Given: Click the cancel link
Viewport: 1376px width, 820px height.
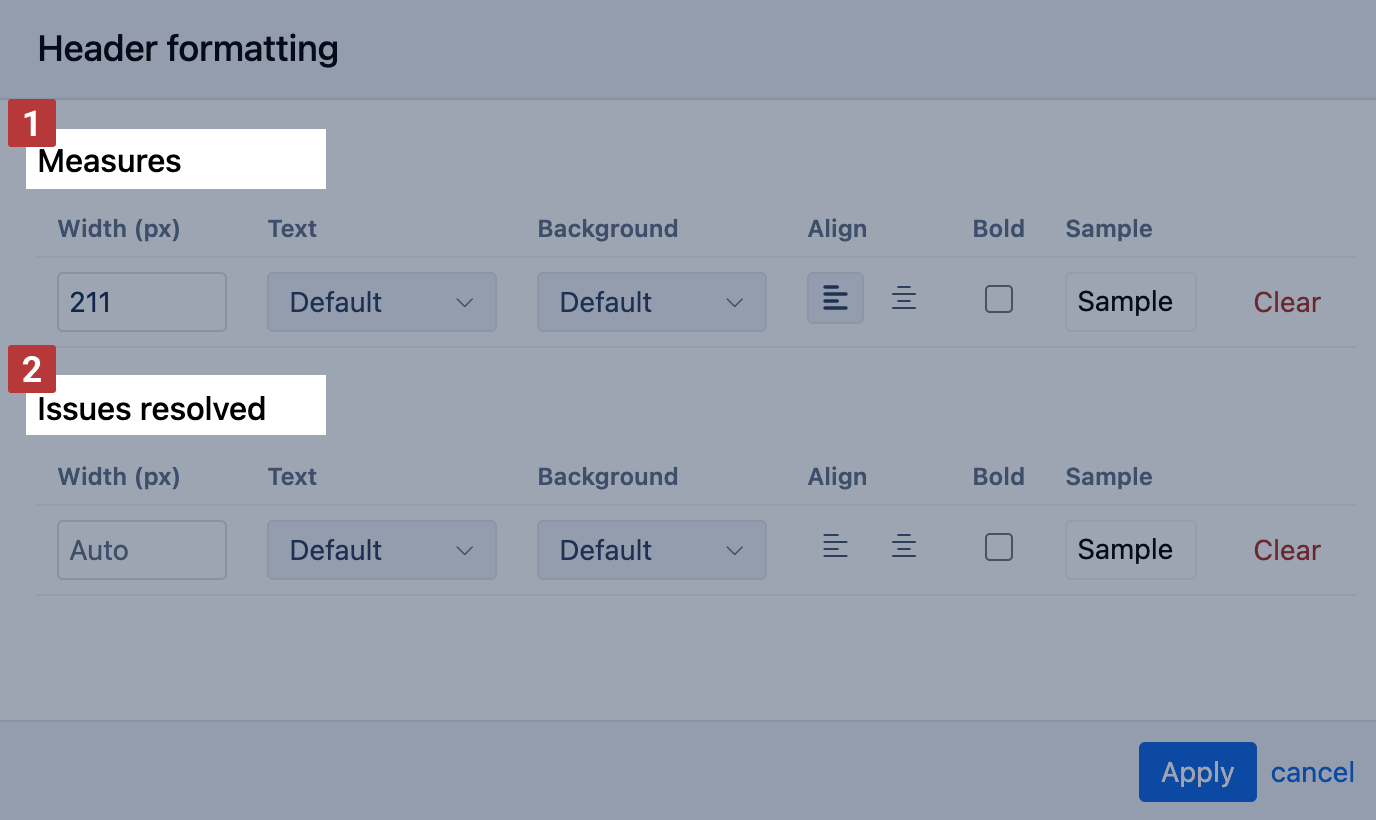Looking at the screenshot, I should point(1313,772).
